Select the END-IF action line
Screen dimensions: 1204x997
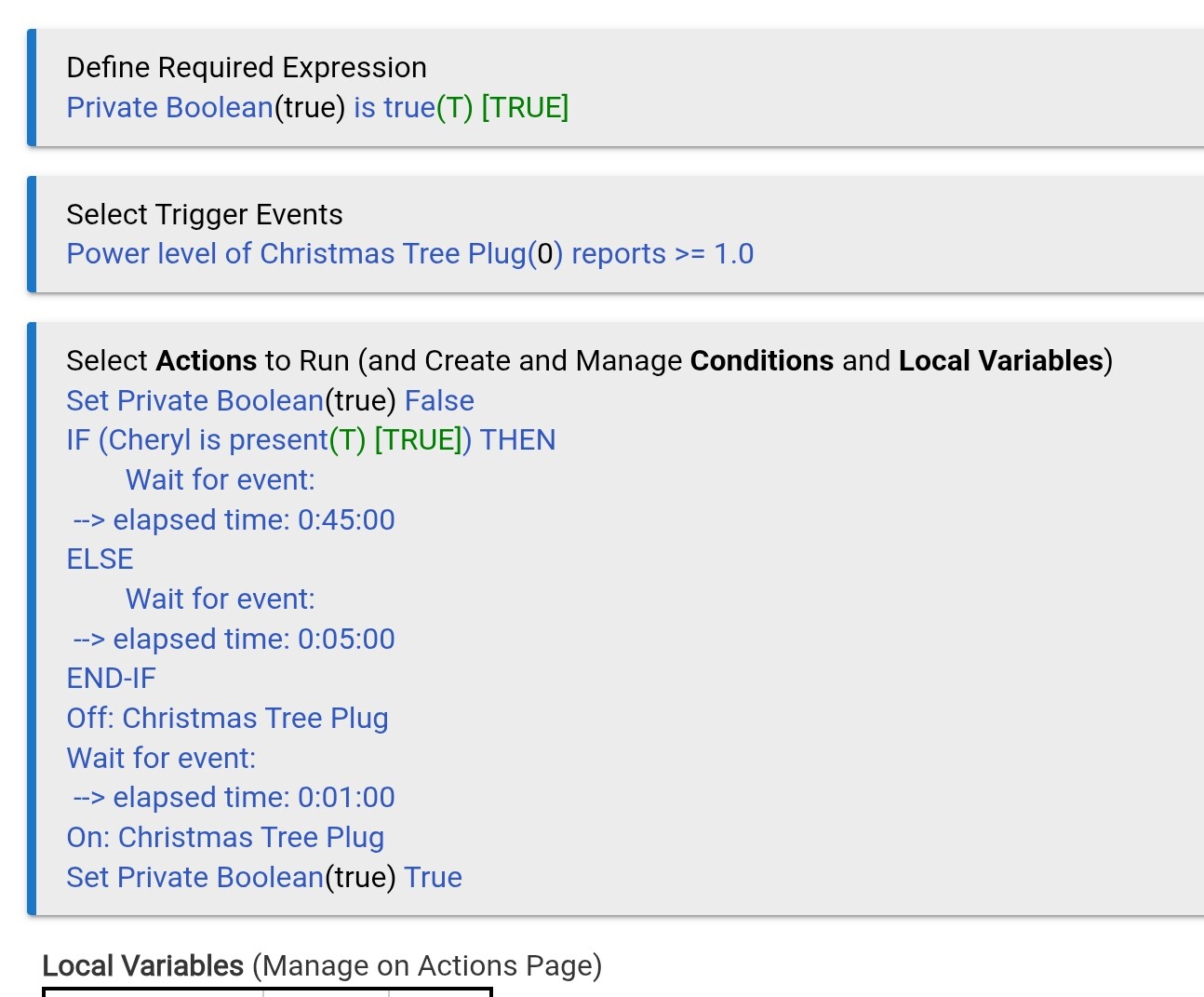click(x=112, y=679)
